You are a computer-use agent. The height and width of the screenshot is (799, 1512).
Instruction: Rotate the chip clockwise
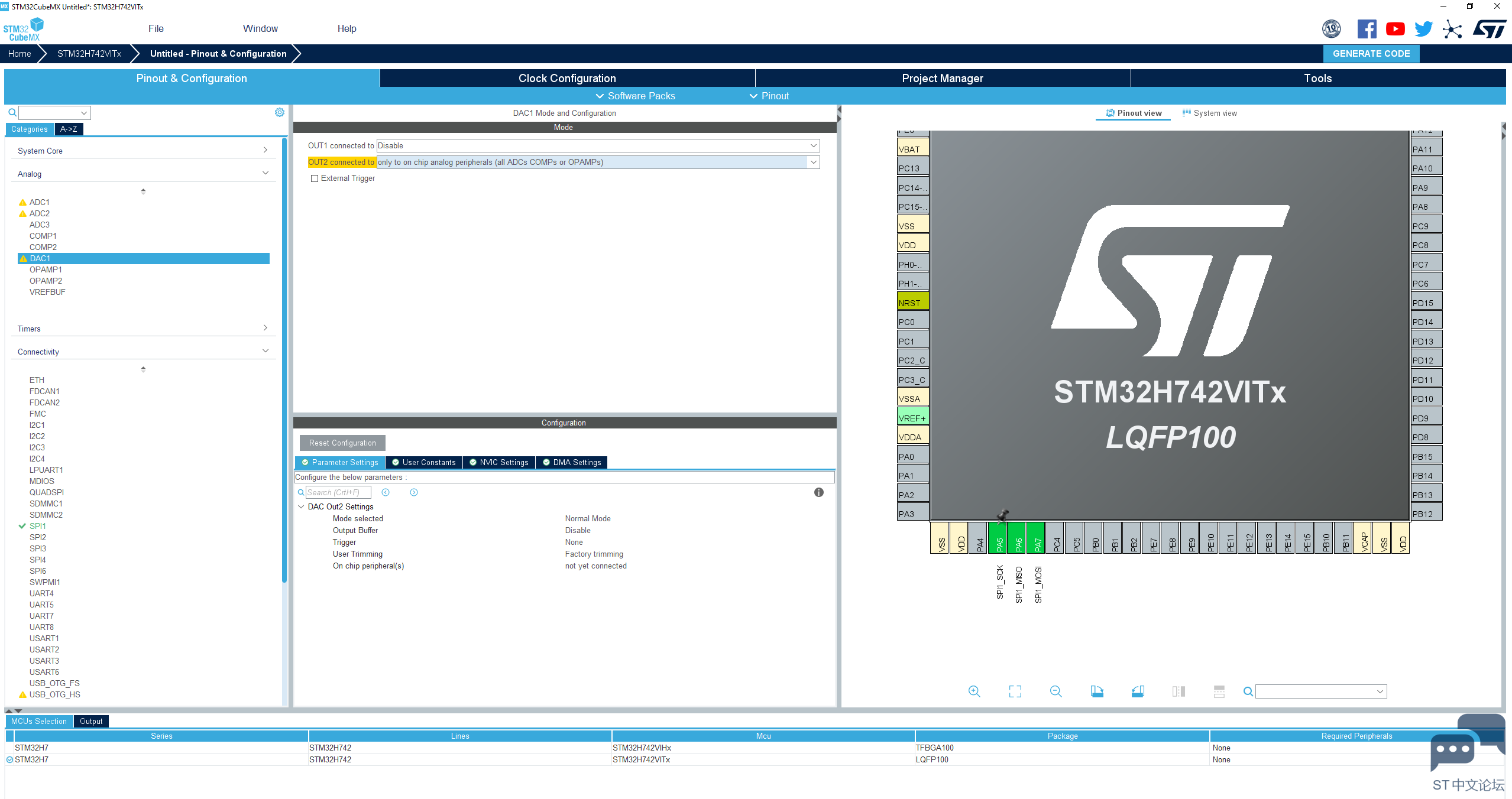click(x=1097, y=691)
